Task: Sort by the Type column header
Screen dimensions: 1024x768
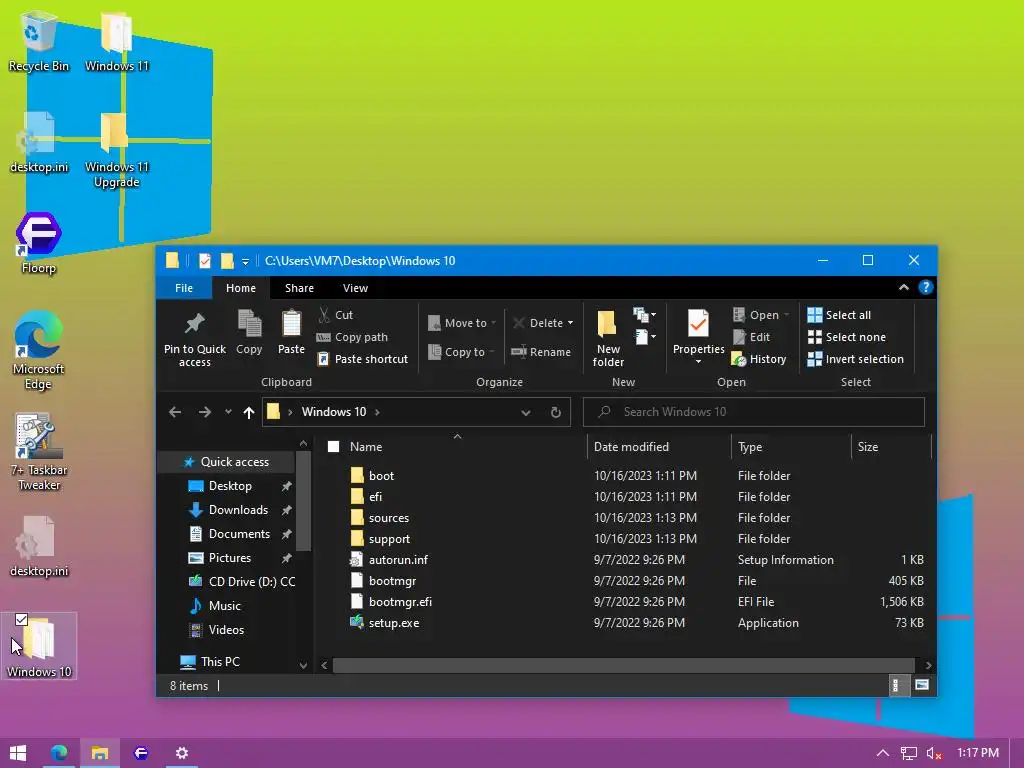Action: 791,447
